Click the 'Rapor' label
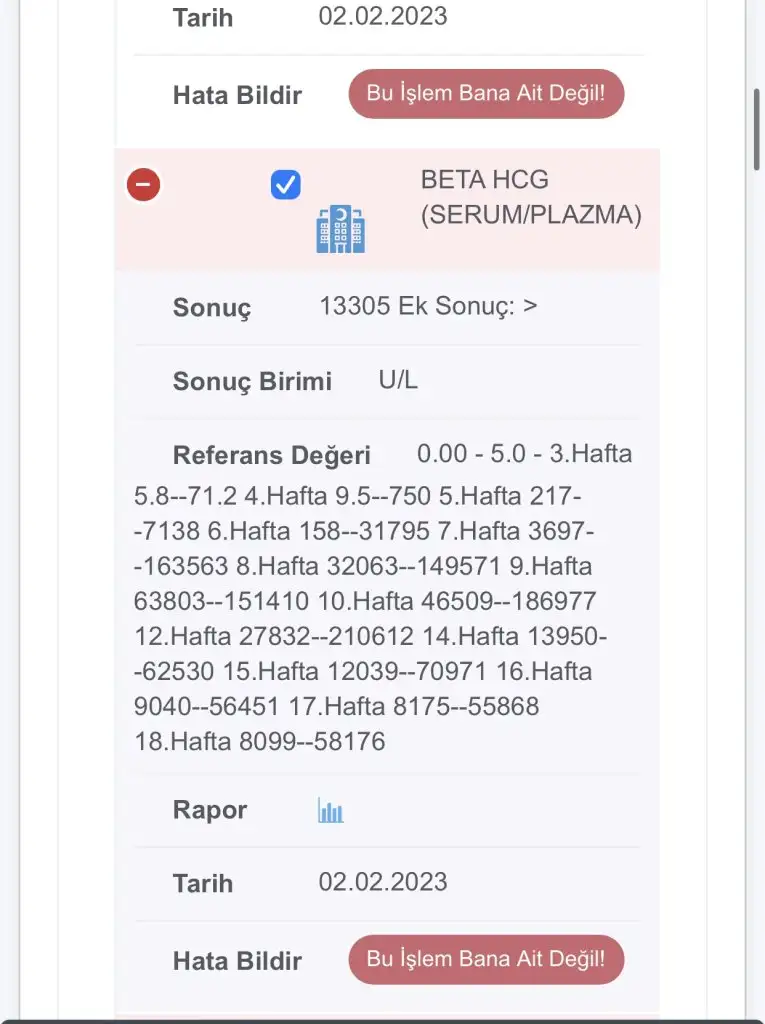This screenshot has height=1024, width=765. 210,810
